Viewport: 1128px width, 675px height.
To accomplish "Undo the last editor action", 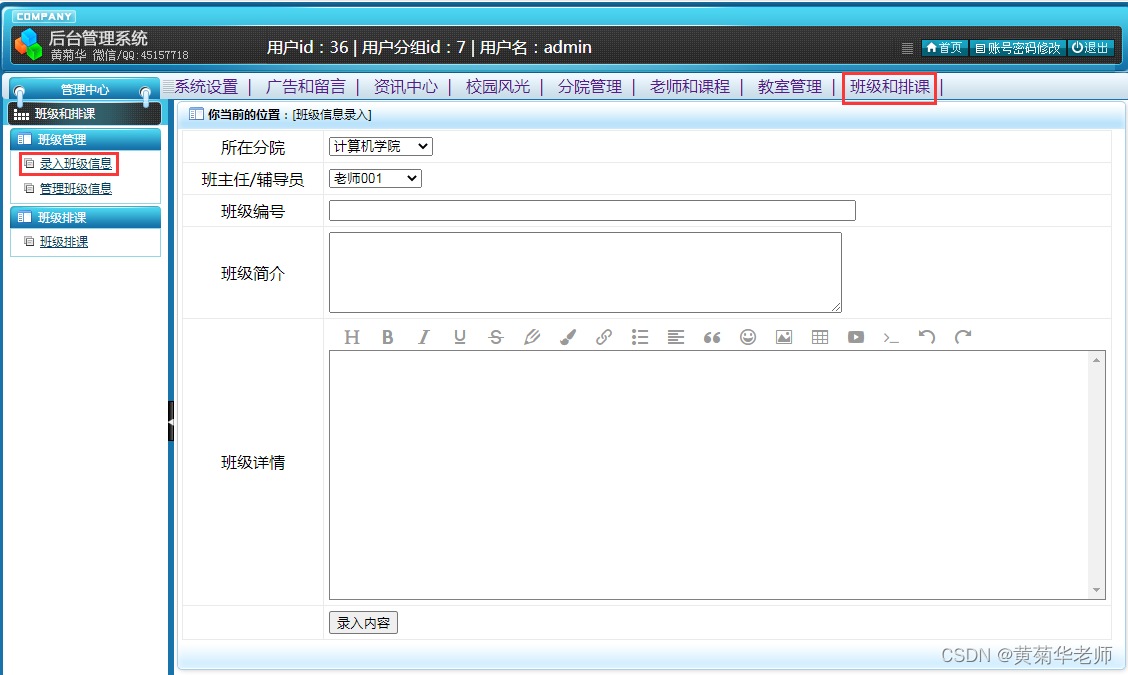I will 927,337.
